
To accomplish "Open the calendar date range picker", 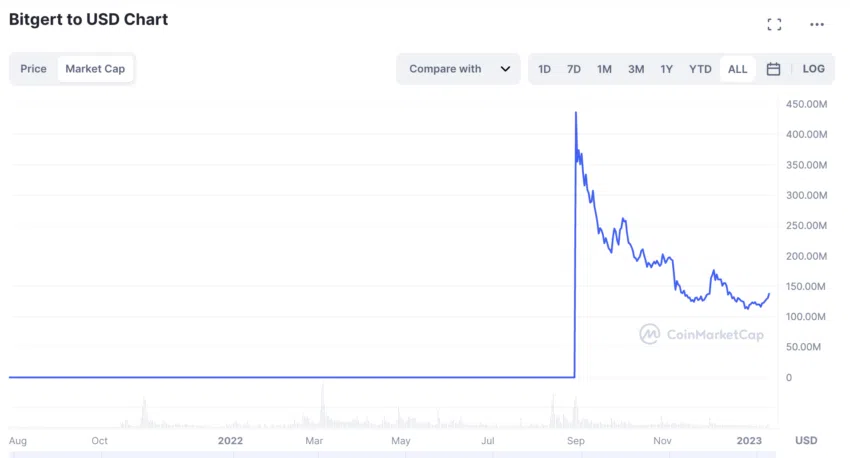I will (x=773, y=69).
